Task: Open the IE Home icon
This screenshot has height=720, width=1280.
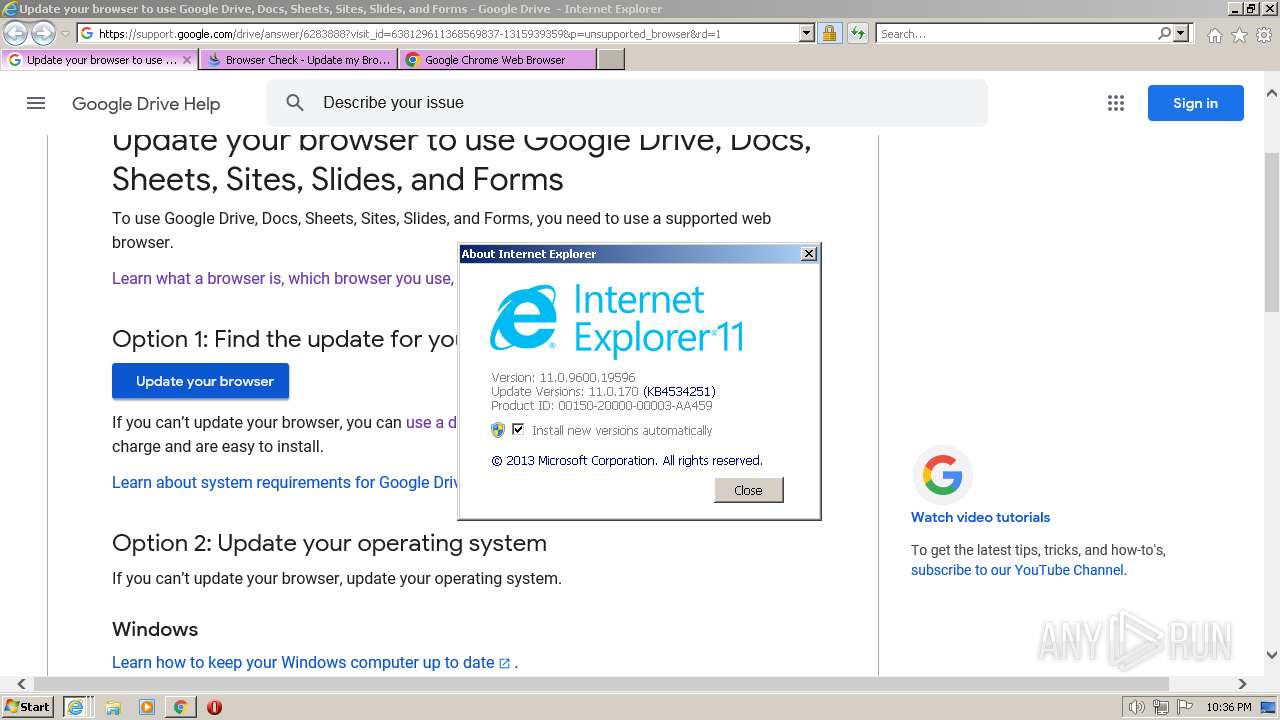Action: [x=1214, y=35]
